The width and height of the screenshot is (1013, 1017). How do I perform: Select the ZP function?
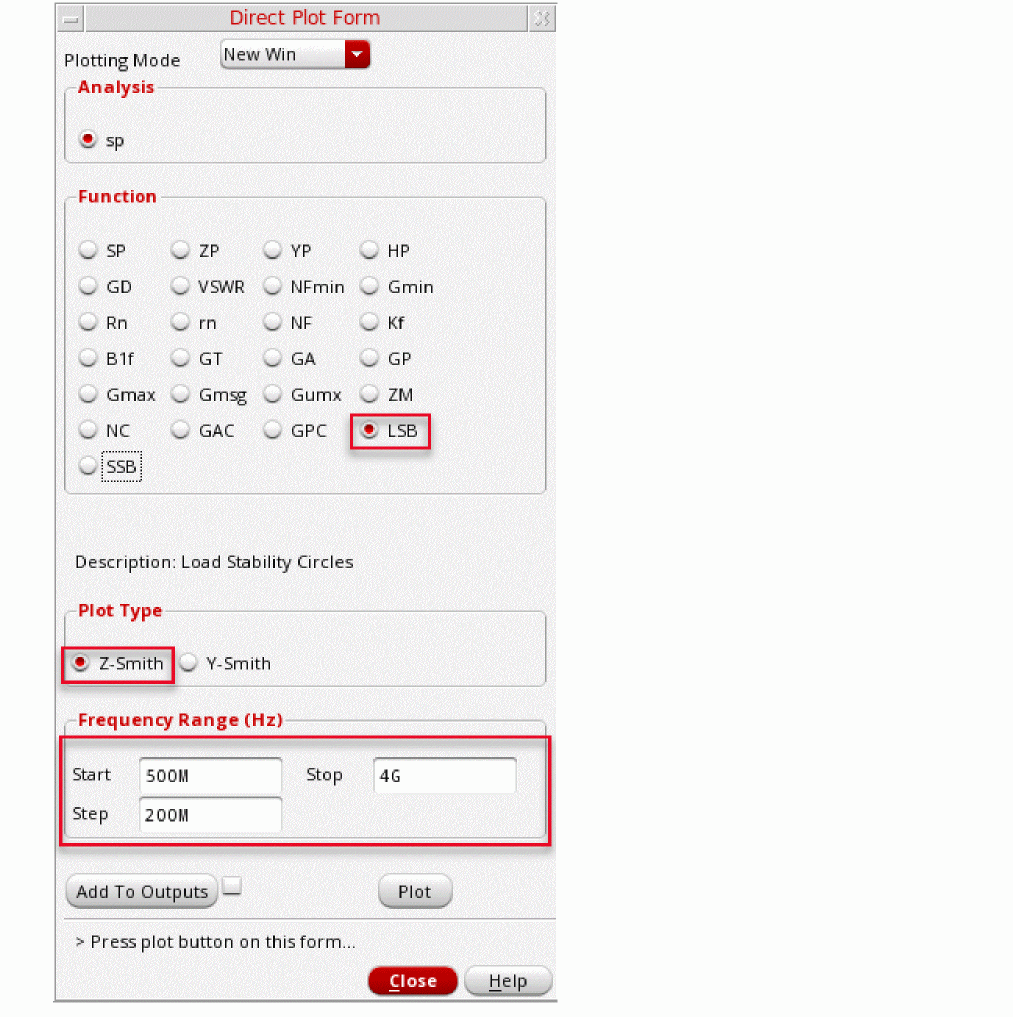pyautogui.click(x=180, y=250)
